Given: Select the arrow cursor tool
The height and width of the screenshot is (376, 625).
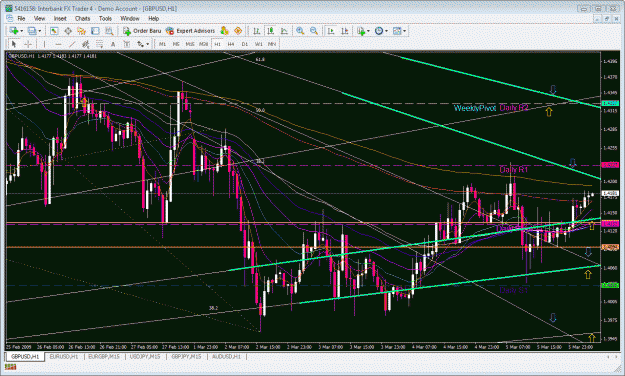Looking at the screenshot, I should [x=14, y=44].
